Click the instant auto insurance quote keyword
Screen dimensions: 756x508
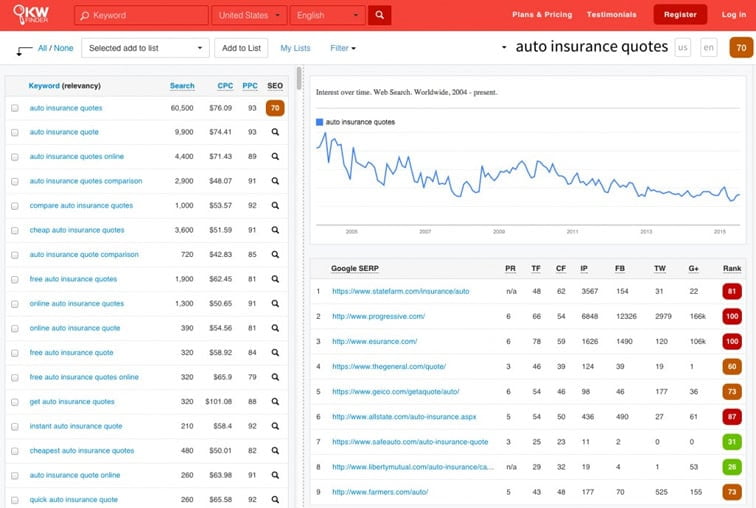tap(76, 426)
